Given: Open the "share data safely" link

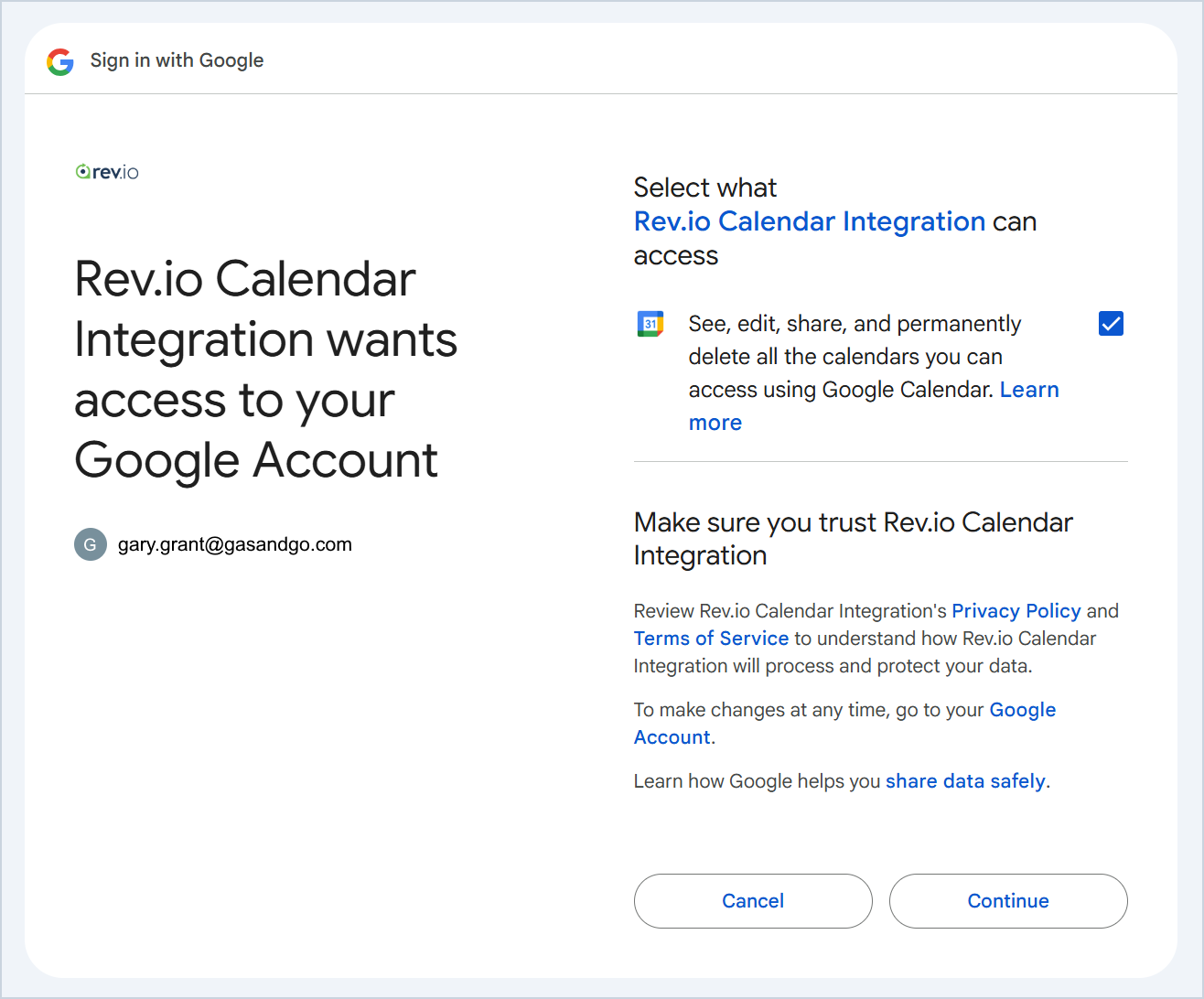Looking at the screenshot, I should click(x=965, y=781).
